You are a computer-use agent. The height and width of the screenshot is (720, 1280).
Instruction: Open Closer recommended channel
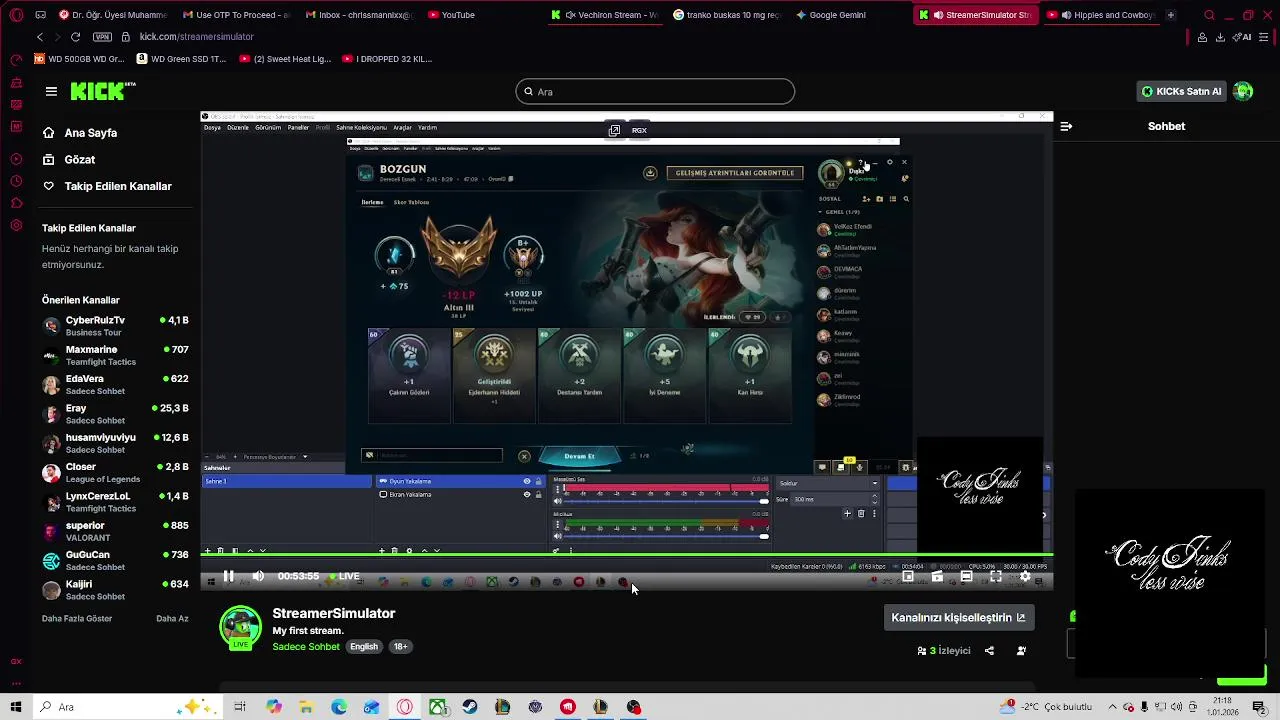point(115,473)
